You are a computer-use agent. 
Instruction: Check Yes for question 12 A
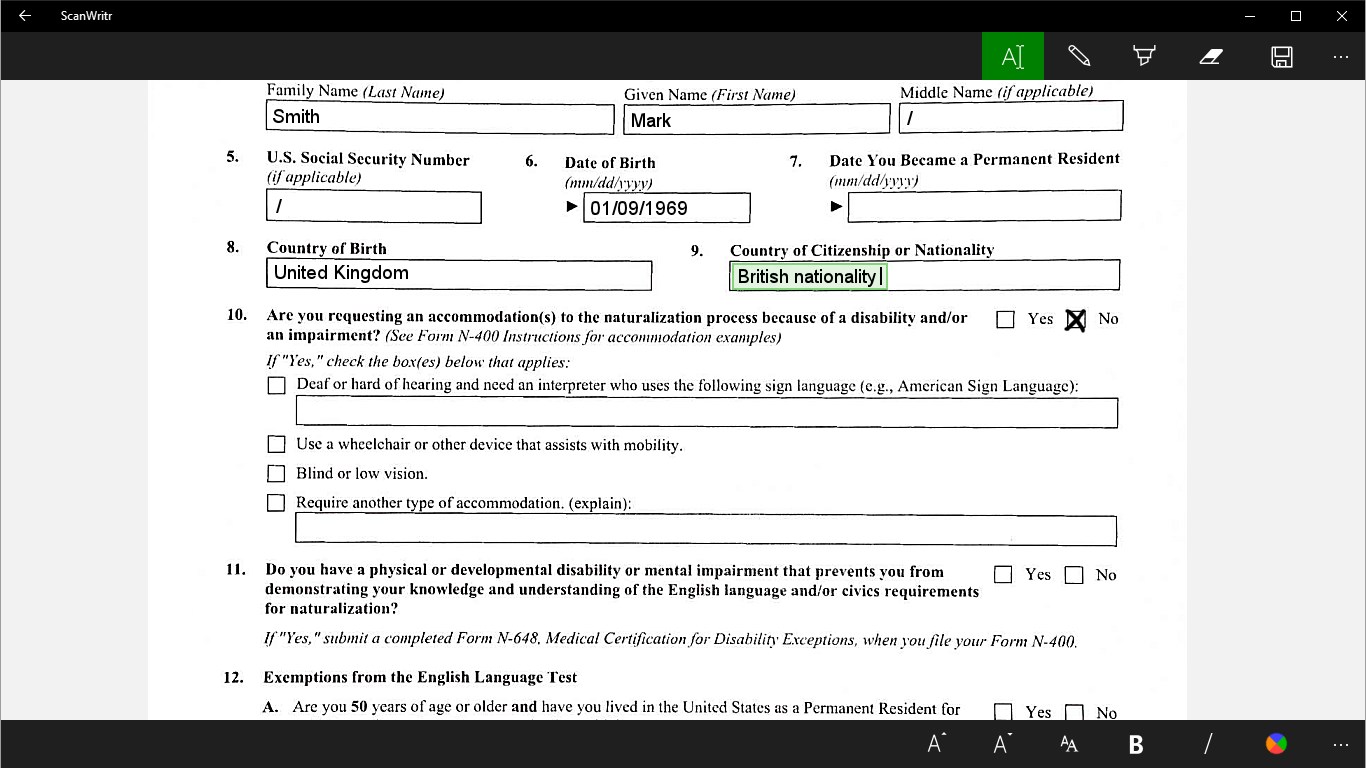(1003, 712)
